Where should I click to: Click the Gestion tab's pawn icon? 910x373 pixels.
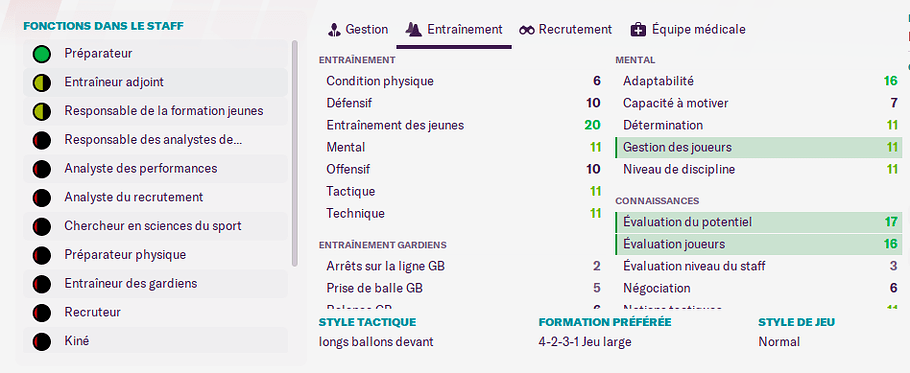[334, 30]
